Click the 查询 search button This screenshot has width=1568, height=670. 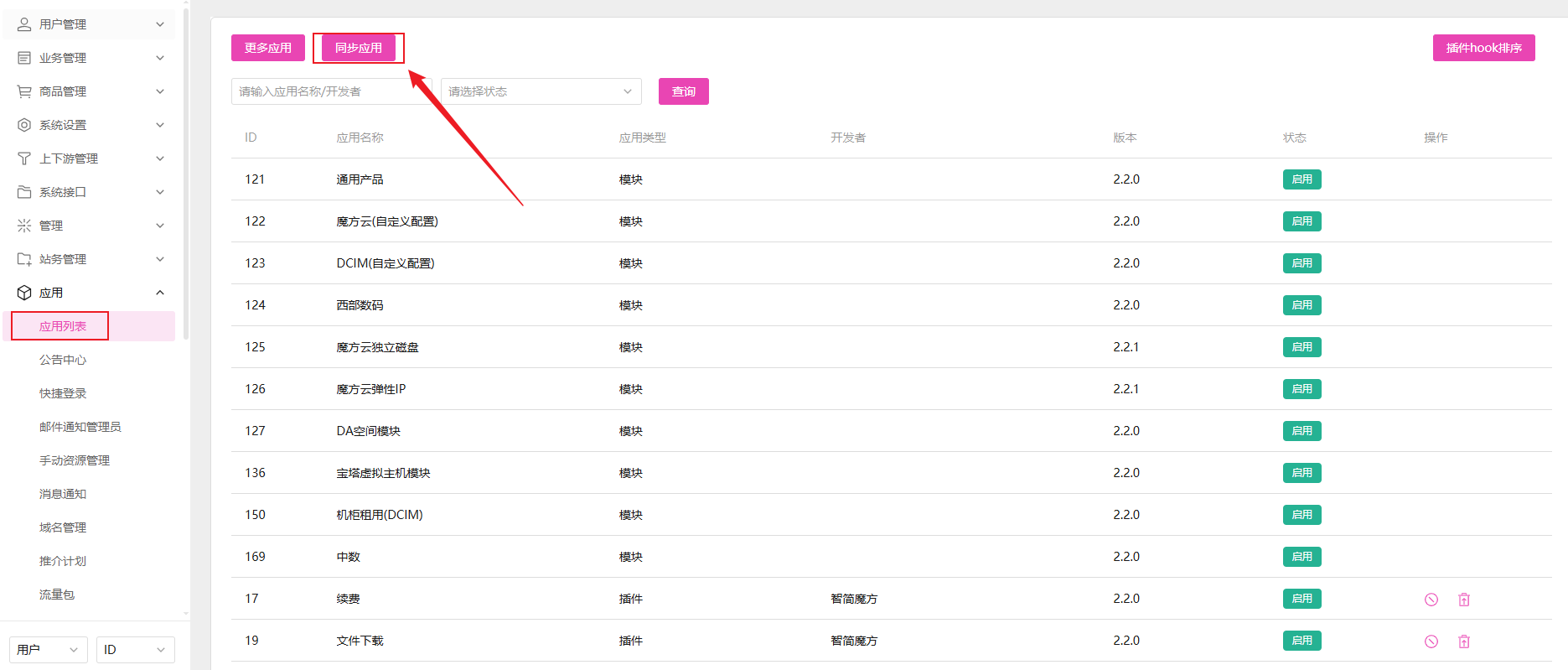click(683, 91)
